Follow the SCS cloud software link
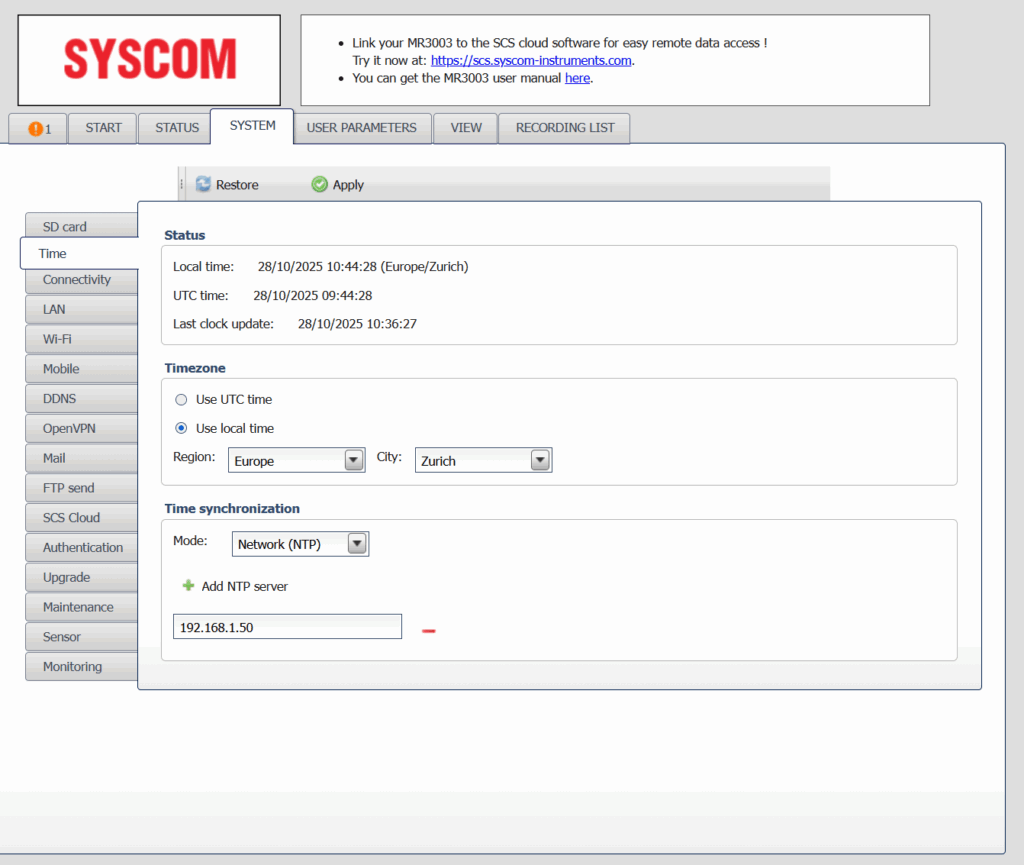This screenshot has width=1024, height=865. click(x=530, y=60)
